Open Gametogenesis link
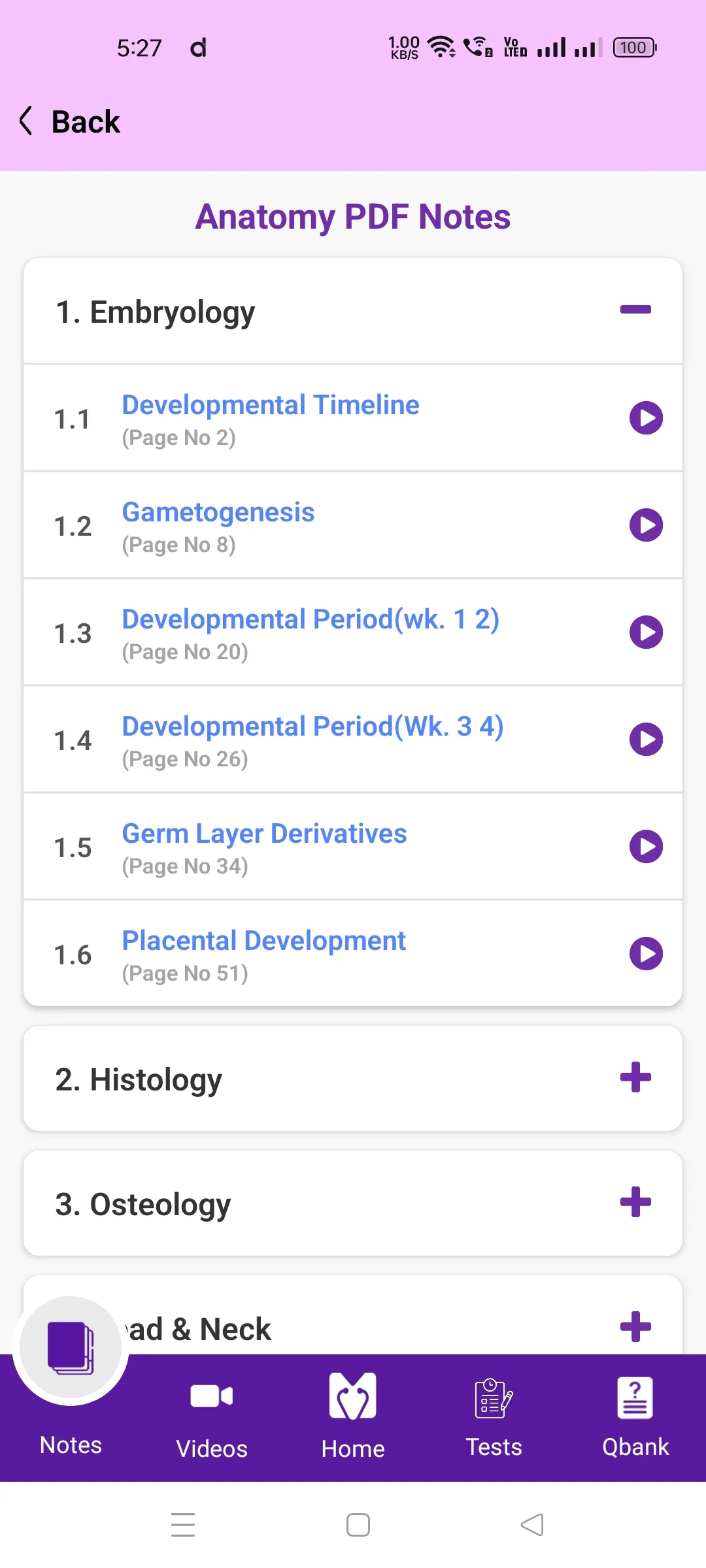The height and width of the screenshot is (1568, 706). [218, 512]
